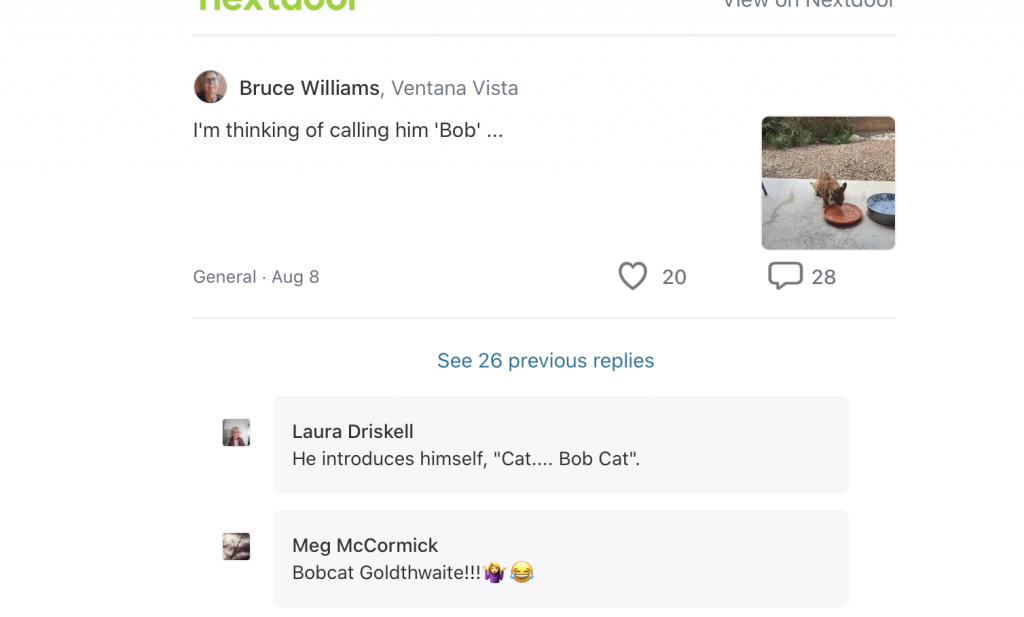Screen dimensions: 1024x617
Task: Click View on Nextdoor link
Action: pyautogui.click(x=808, y=4)
